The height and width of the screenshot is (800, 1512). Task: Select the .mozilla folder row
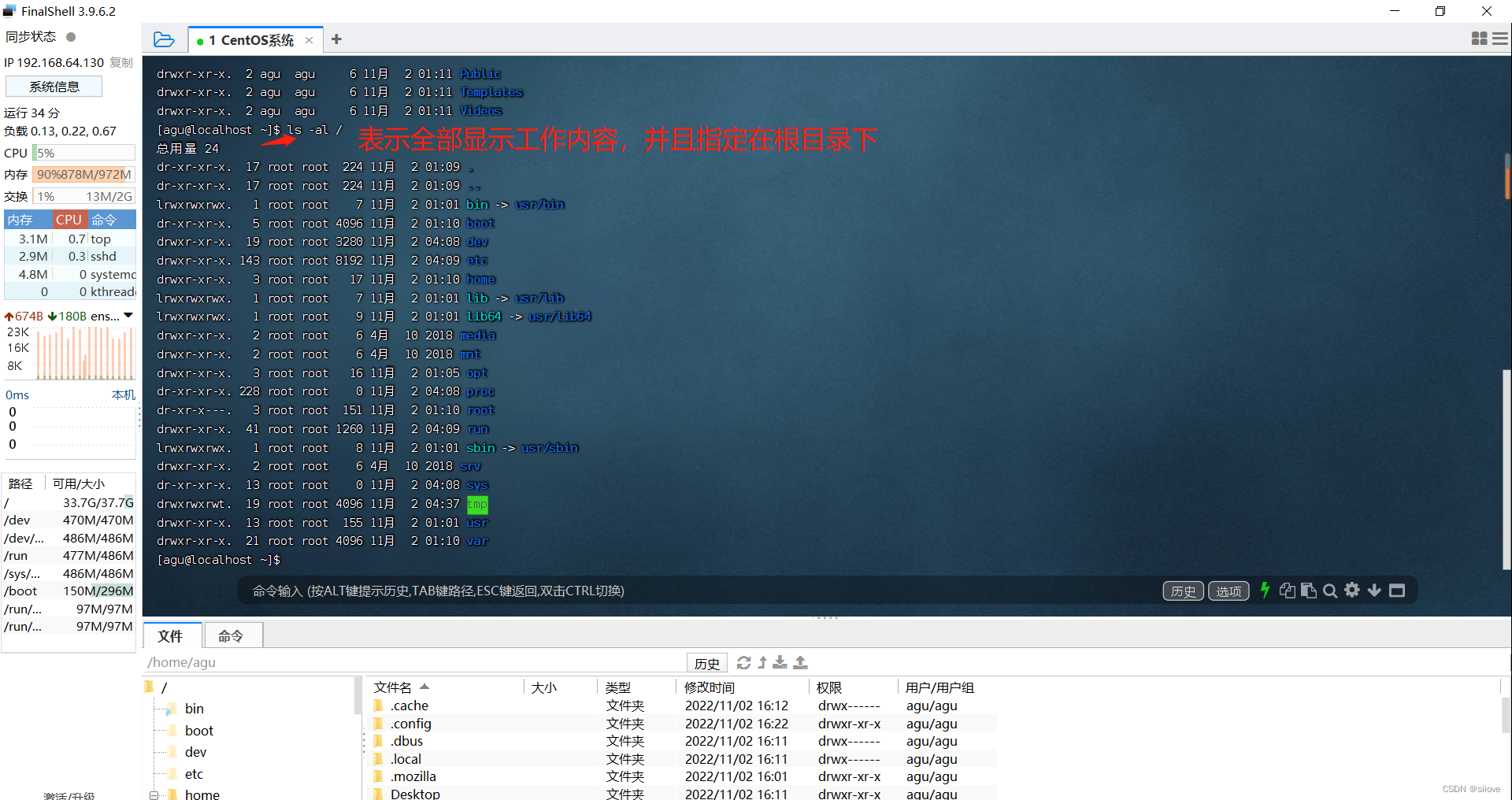click(683, 776)
